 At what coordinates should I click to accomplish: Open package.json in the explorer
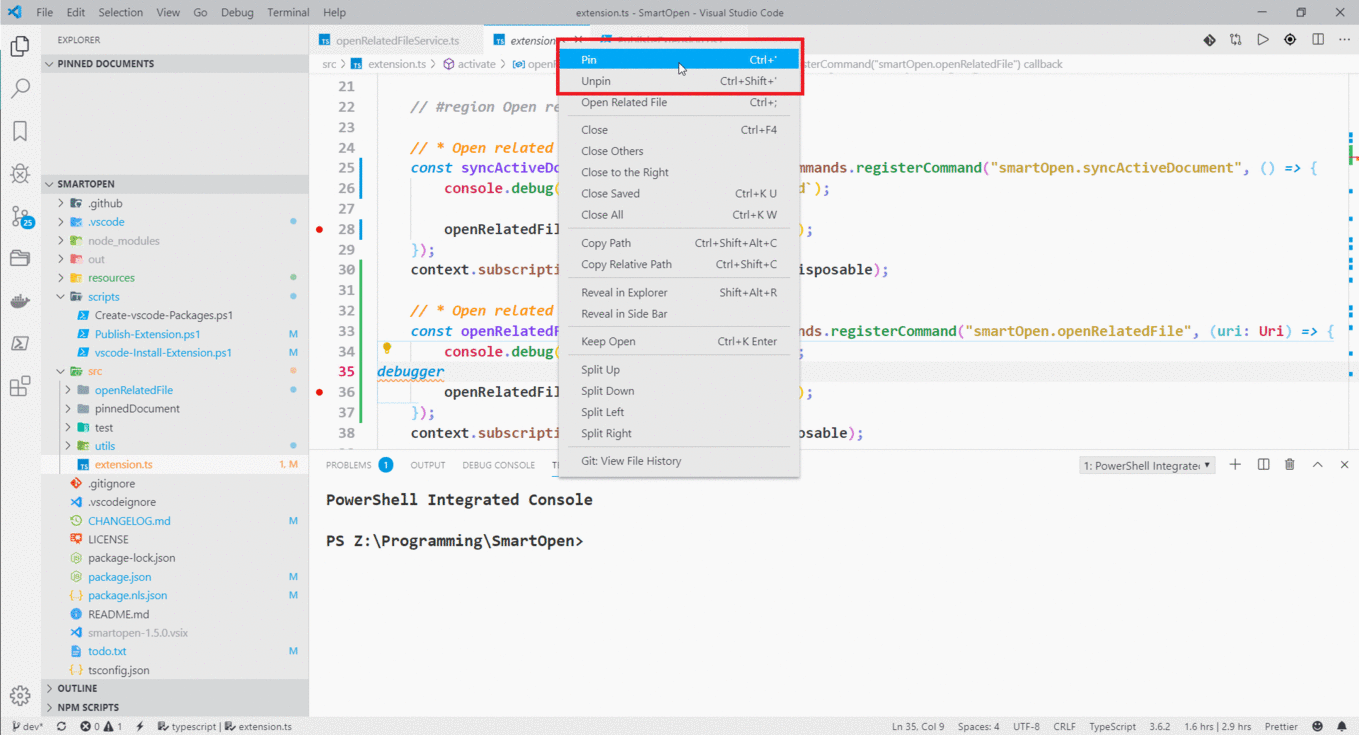point(175,577)
